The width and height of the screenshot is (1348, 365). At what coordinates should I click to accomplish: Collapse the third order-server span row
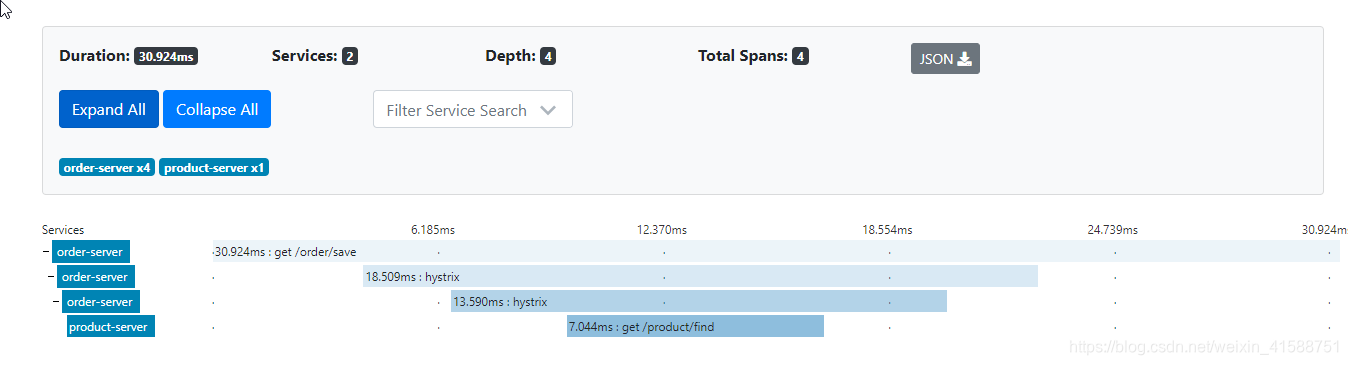[x=56, y=302]
